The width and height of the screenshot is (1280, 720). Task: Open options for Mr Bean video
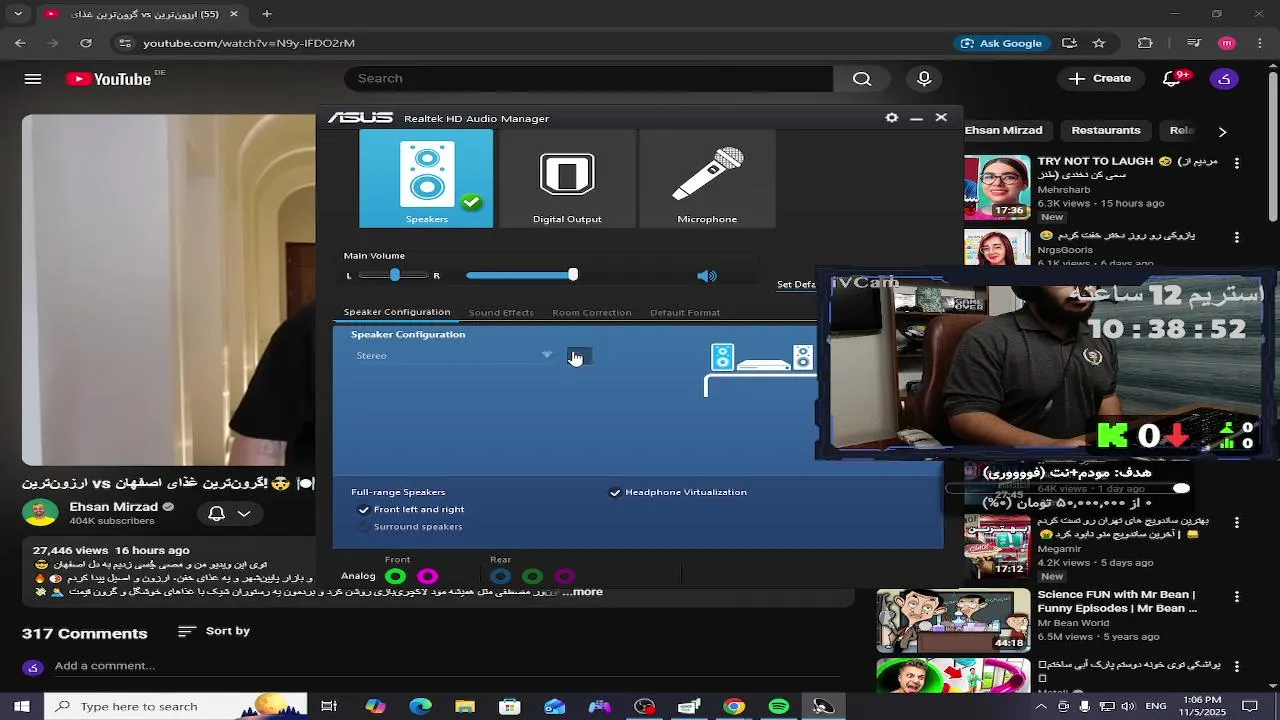point(1237,596)
